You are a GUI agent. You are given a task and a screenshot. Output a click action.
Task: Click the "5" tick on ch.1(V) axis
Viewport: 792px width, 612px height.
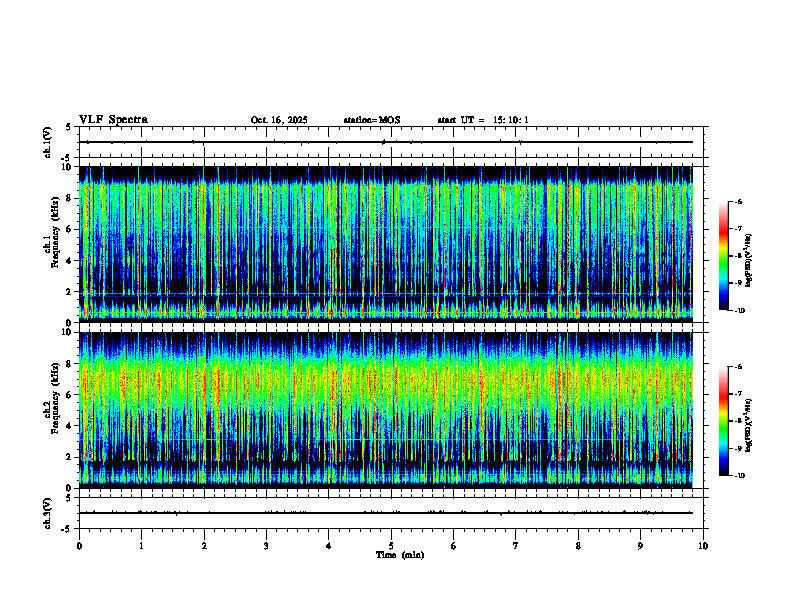69,127
